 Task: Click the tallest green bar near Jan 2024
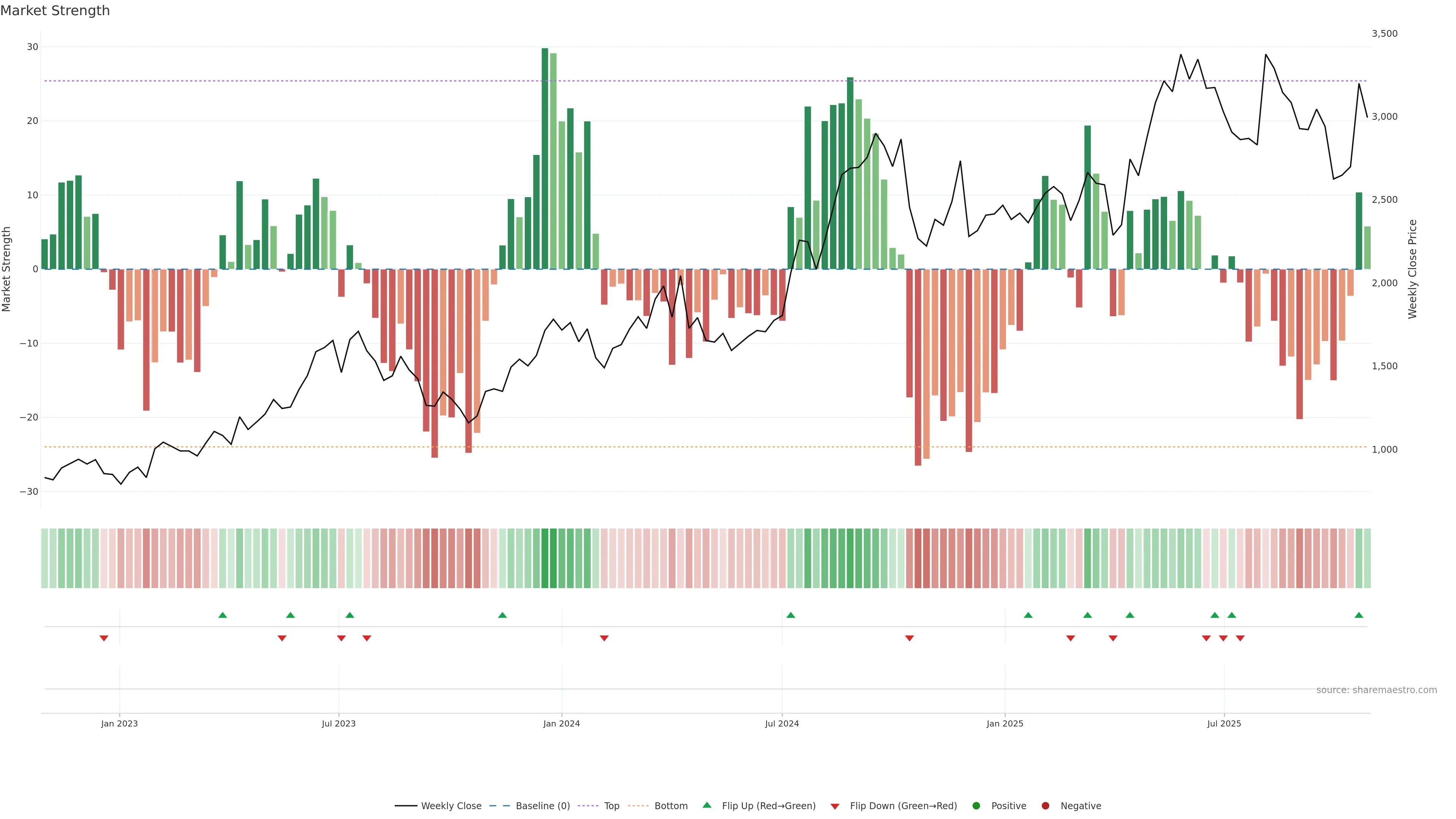coord(545,158)
